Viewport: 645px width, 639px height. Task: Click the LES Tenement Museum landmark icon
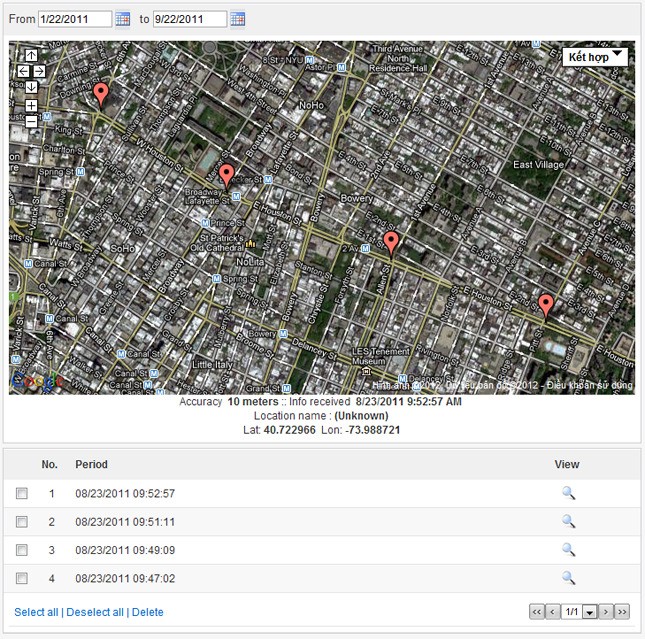coord(366,372)
